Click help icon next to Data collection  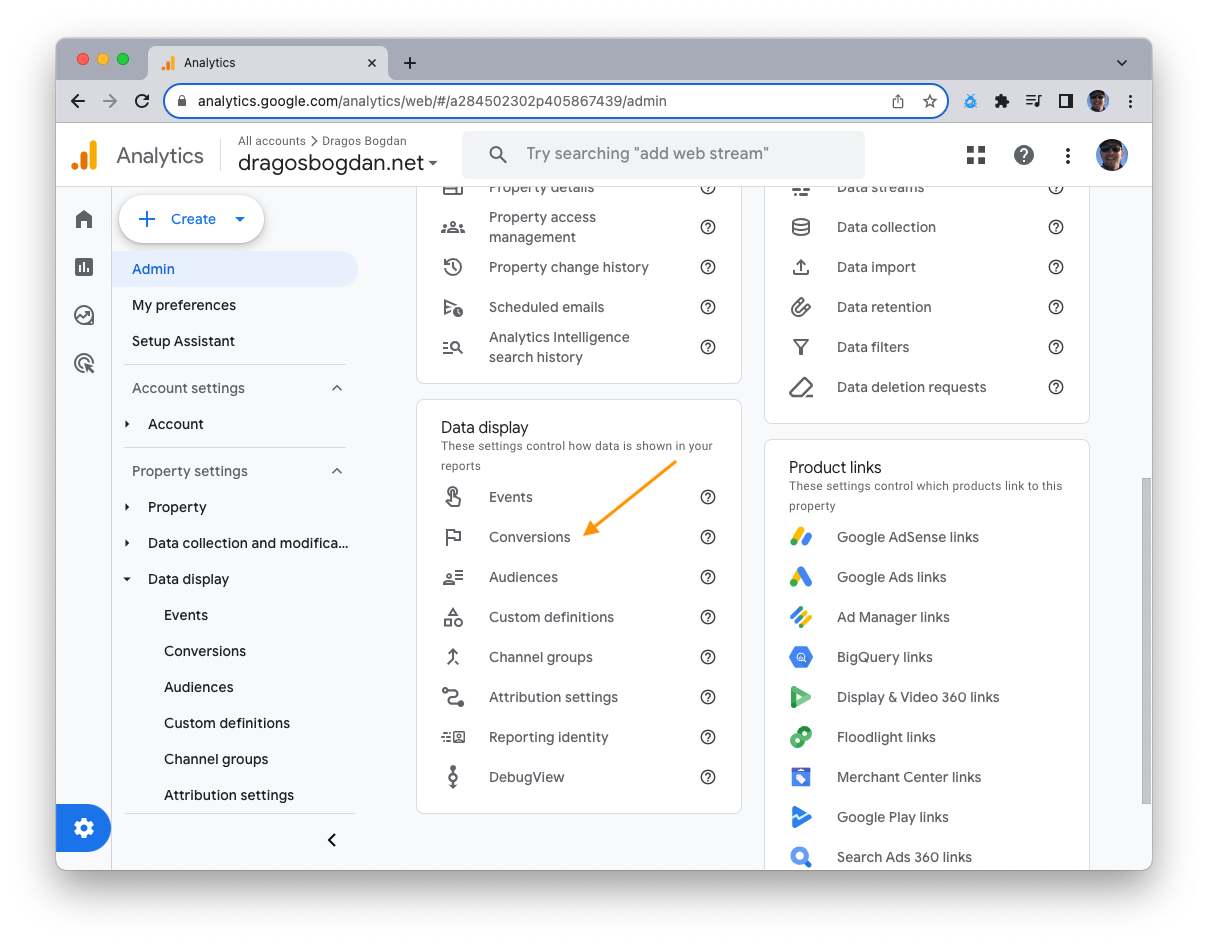tap(1056, 227)
